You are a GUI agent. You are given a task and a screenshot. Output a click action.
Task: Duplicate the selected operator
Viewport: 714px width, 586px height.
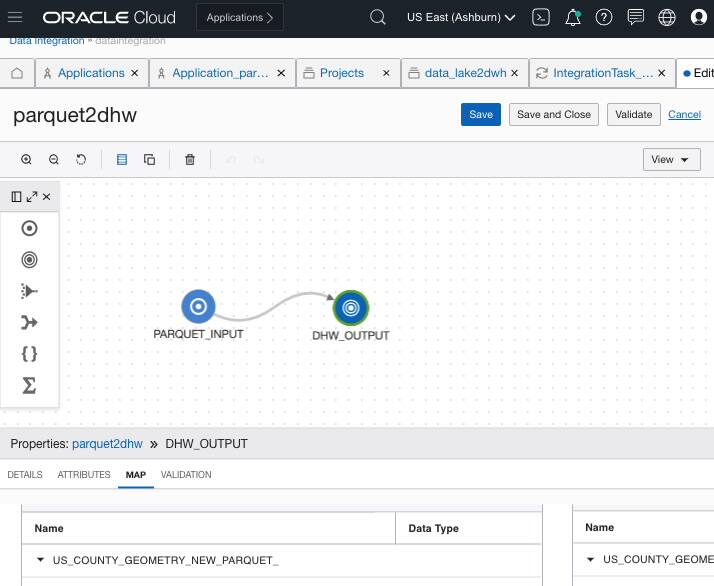coord(149,159)
